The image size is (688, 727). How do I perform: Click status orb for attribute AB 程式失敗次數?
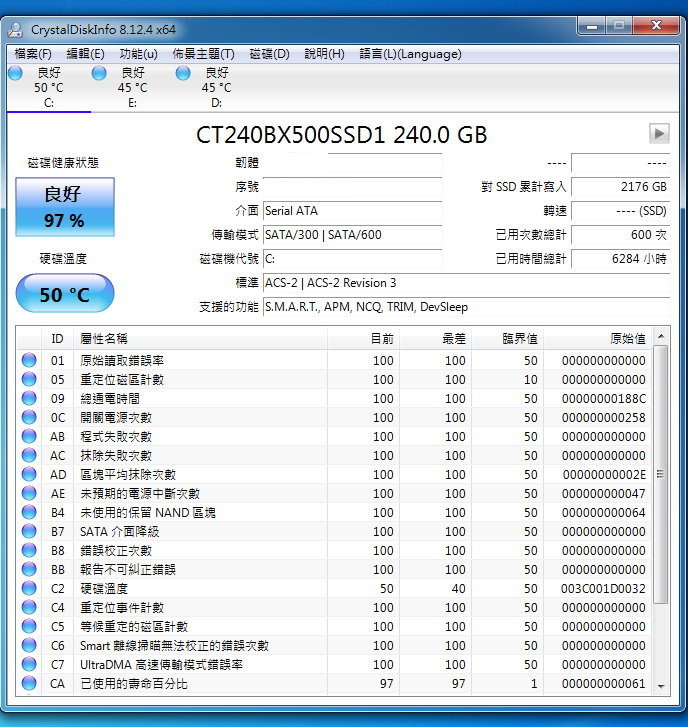point(29,436)
